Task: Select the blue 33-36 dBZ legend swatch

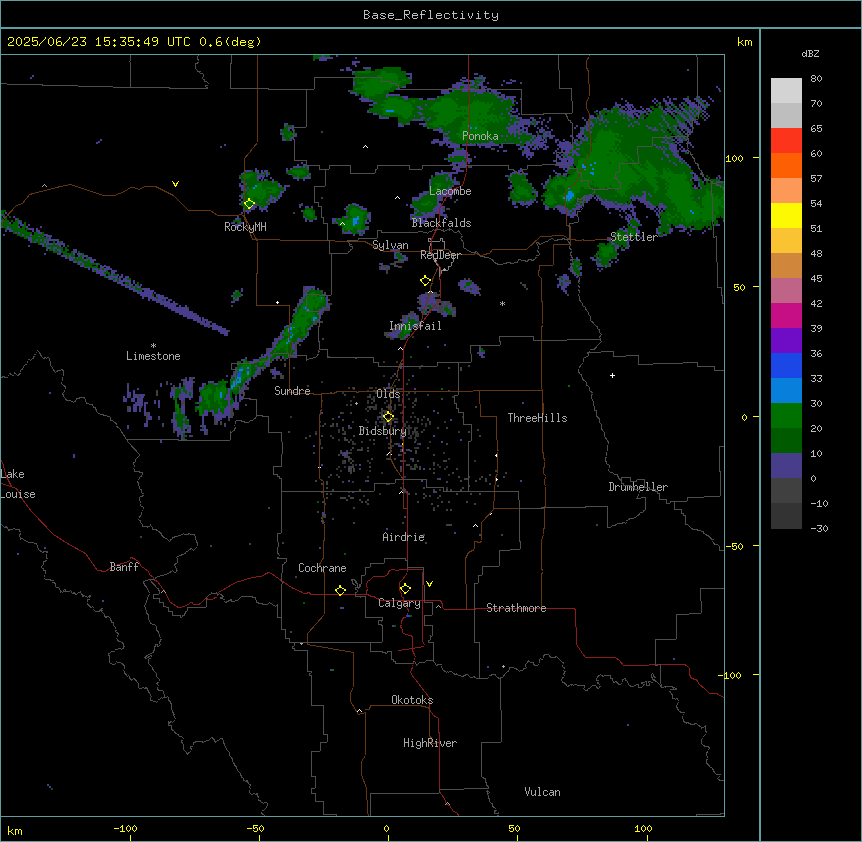Action: point(786,365)
